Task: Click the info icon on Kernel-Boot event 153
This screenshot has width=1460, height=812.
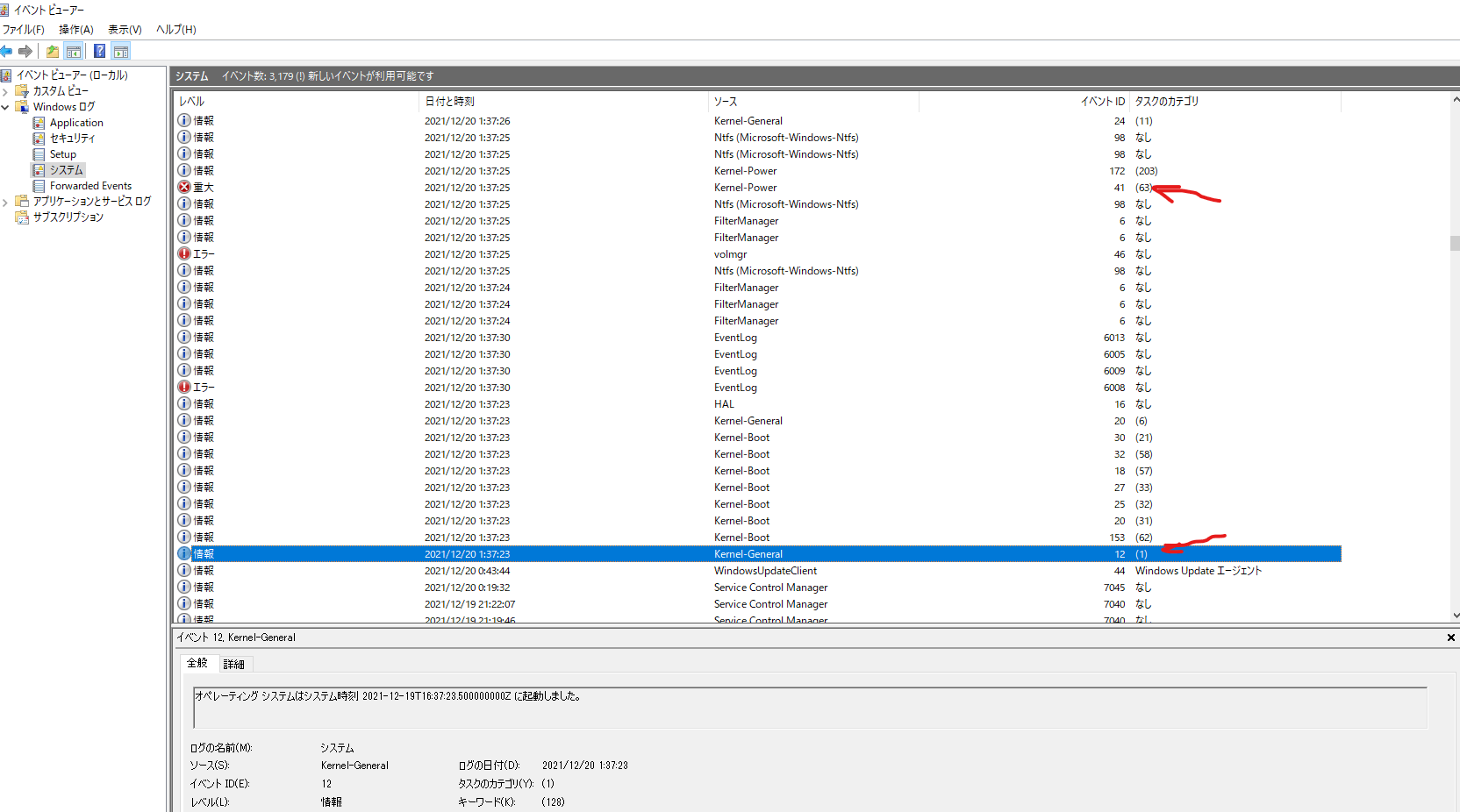Action: pyautogui.click(x=184, y=537)
